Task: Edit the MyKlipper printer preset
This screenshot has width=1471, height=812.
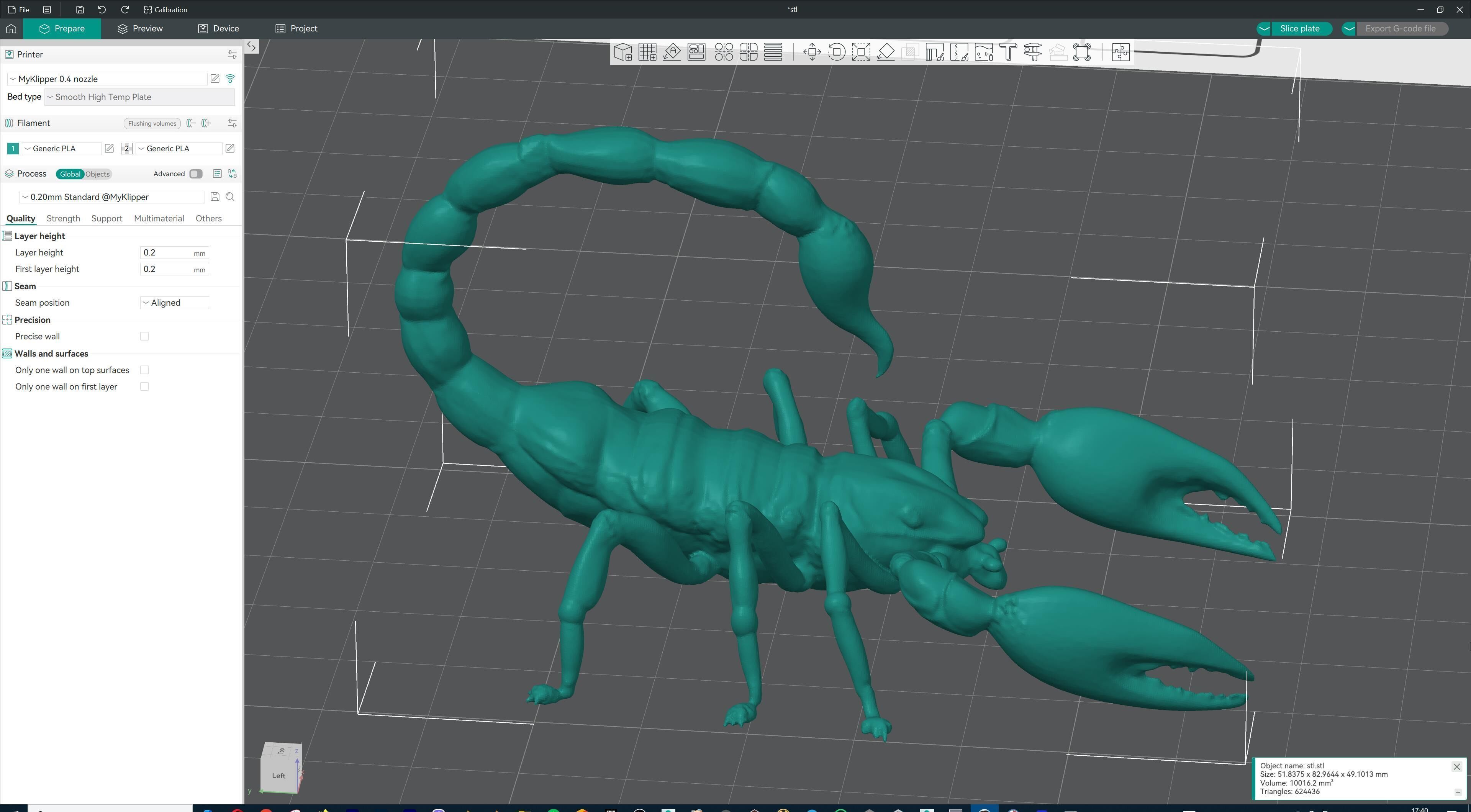Action: click(215, 79)
